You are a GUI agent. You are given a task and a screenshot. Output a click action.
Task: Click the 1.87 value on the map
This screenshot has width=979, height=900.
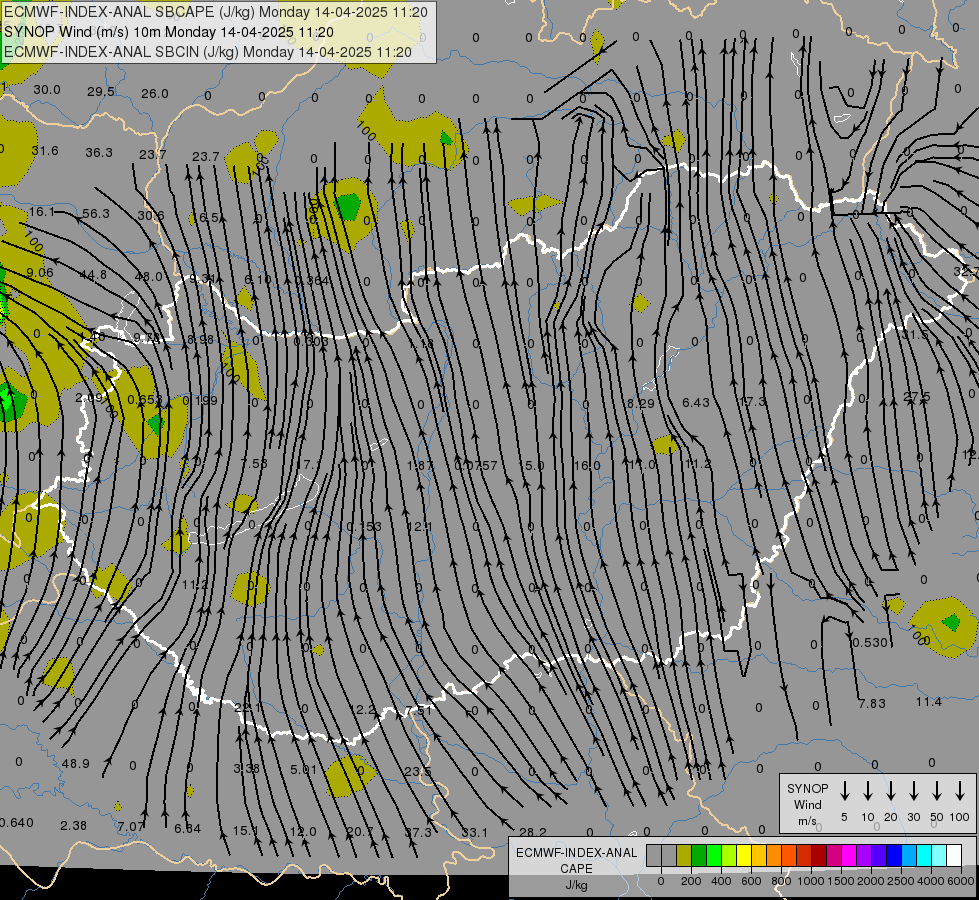(x=420, y=466)
